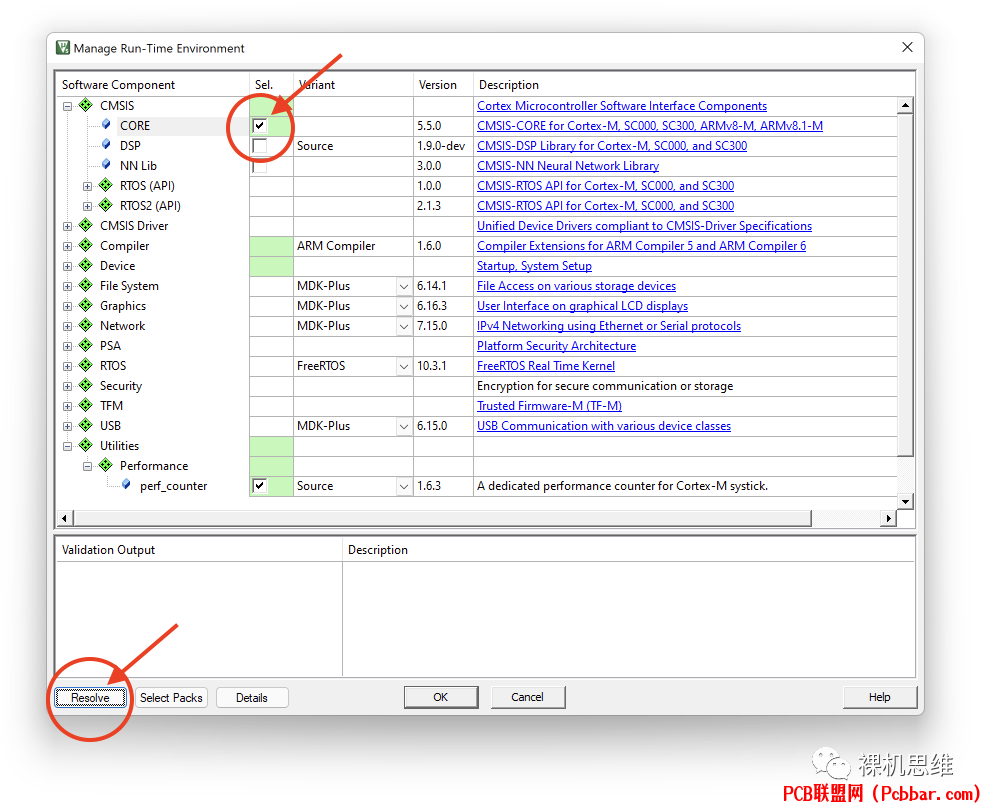The image size is (985, 808).
Task: Click the Validation Output column header
Action: coord(199,550)
